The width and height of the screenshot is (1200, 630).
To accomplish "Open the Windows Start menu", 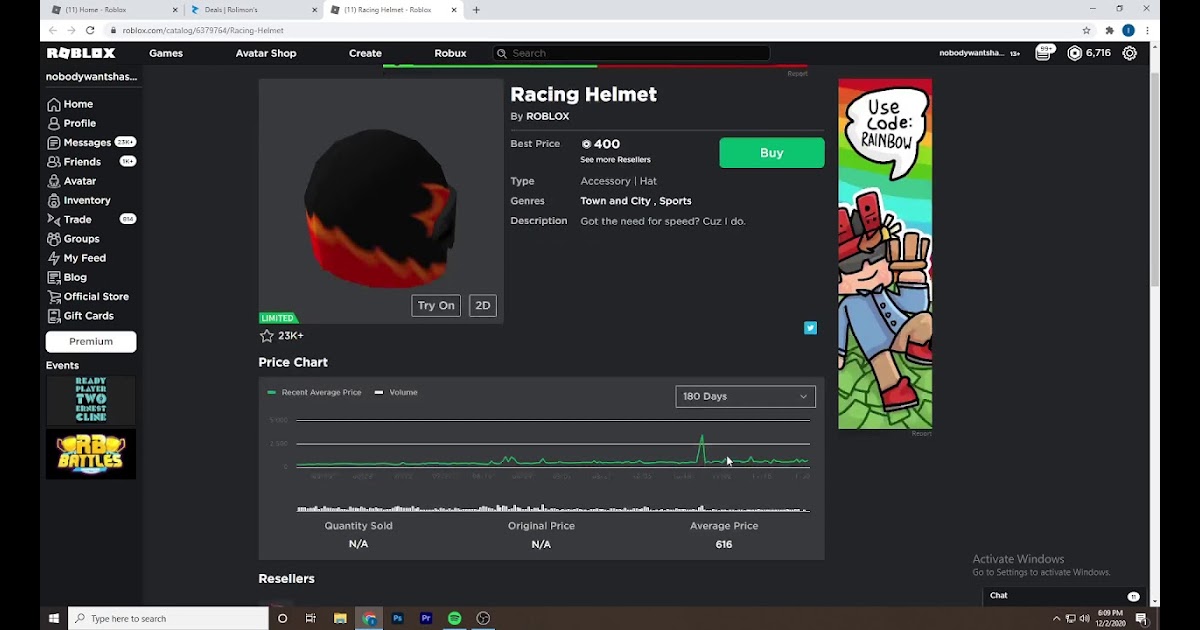I will 54,619.
